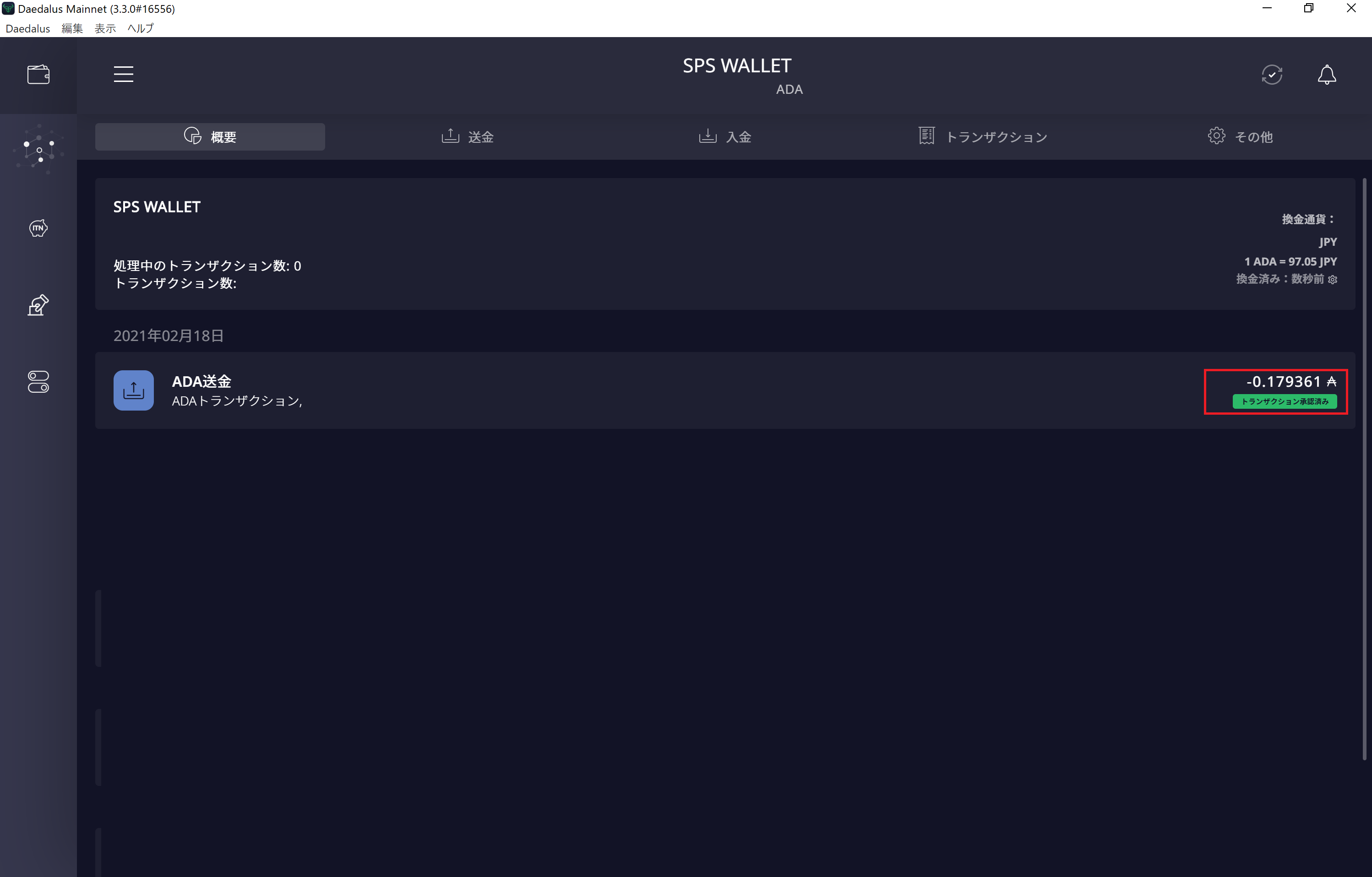Click the blockchain sync status icon
The image size is (1372, 877).
tap(1272, 75)
